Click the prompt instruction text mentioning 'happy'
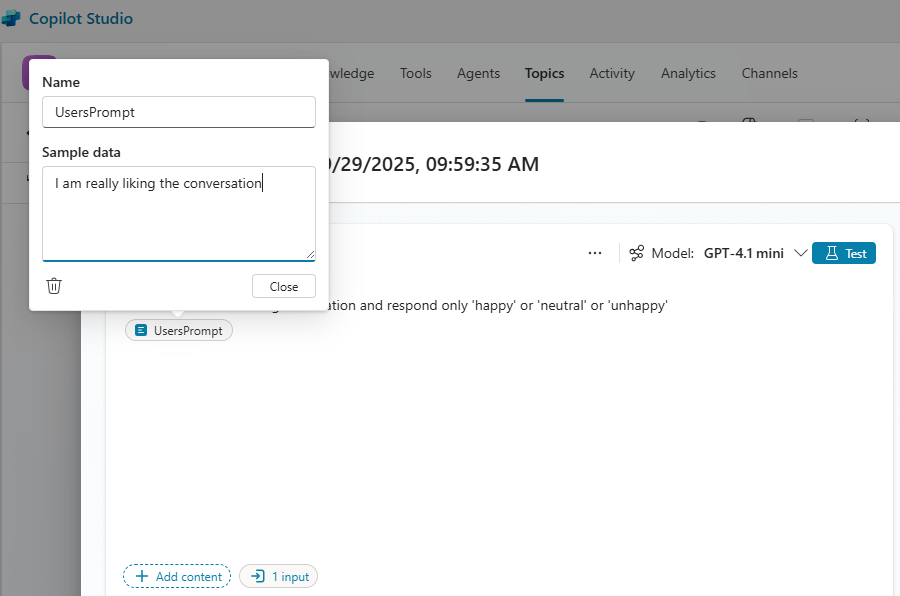The image size is (900, 596). (500, 305)
